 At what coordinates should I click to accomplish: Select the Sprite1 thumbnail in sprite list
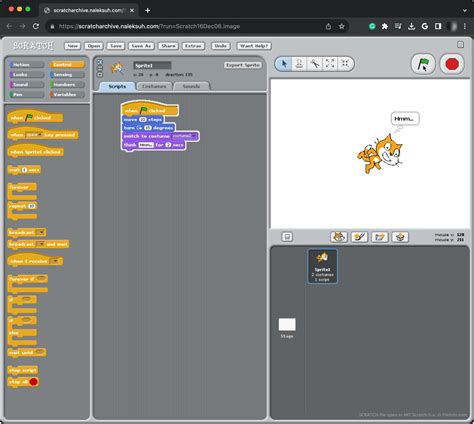click(322, 266)
